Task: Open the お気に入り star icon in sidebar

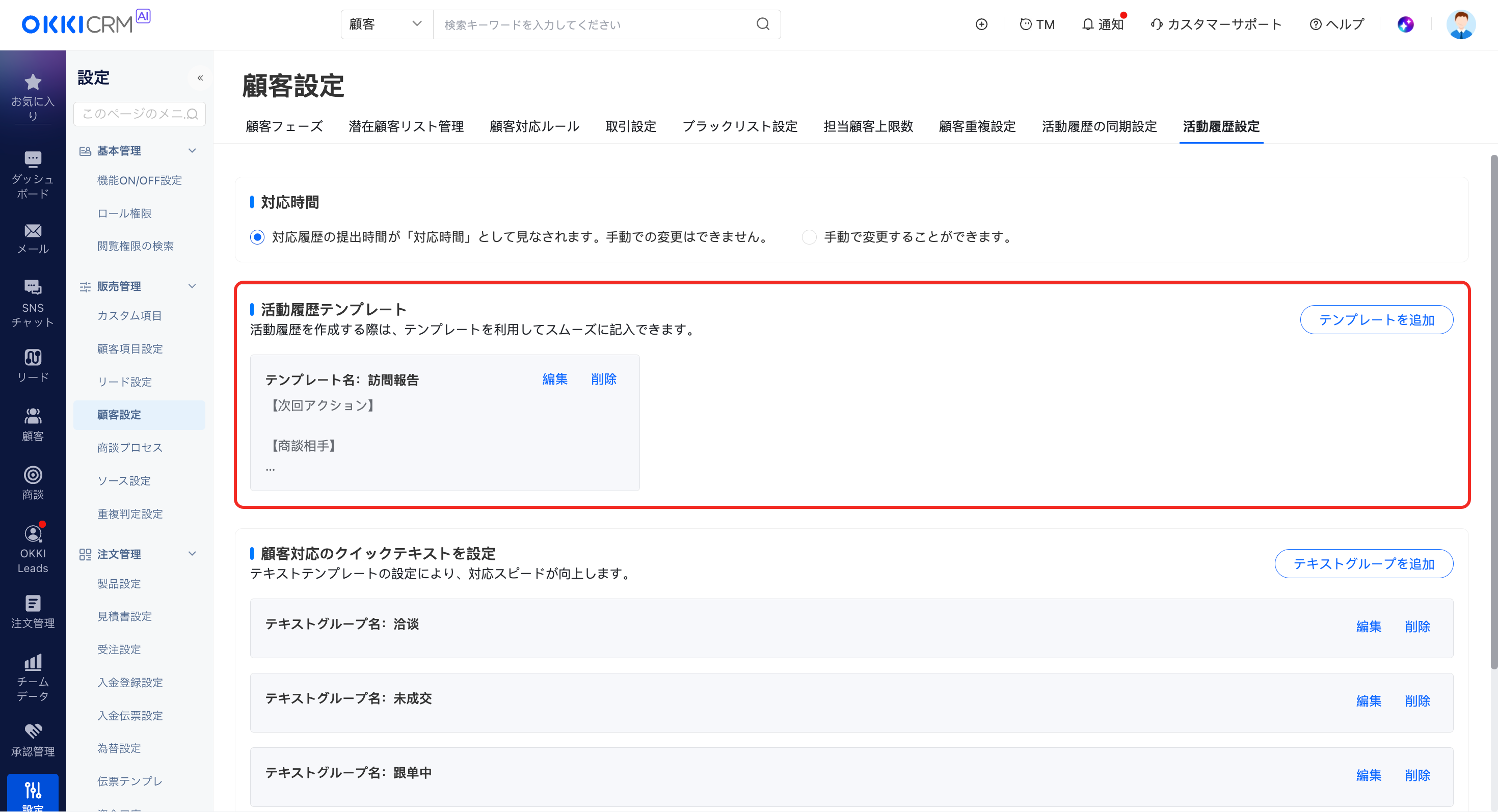Action: (33, 82)
